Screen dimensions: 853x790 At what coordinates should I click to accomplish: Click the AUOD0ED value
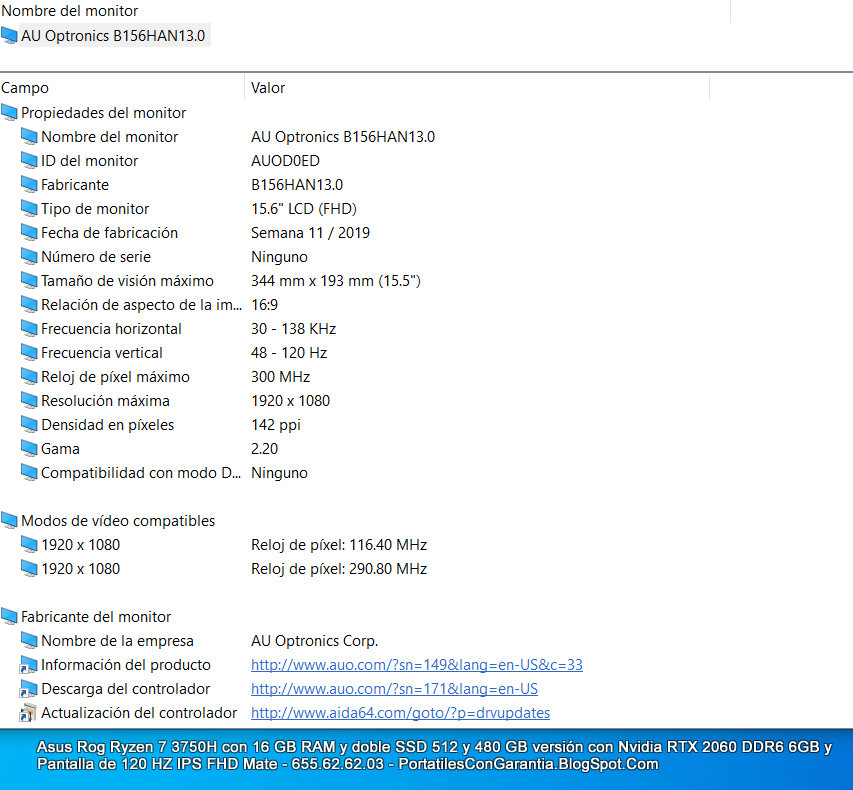pos(285,161)
